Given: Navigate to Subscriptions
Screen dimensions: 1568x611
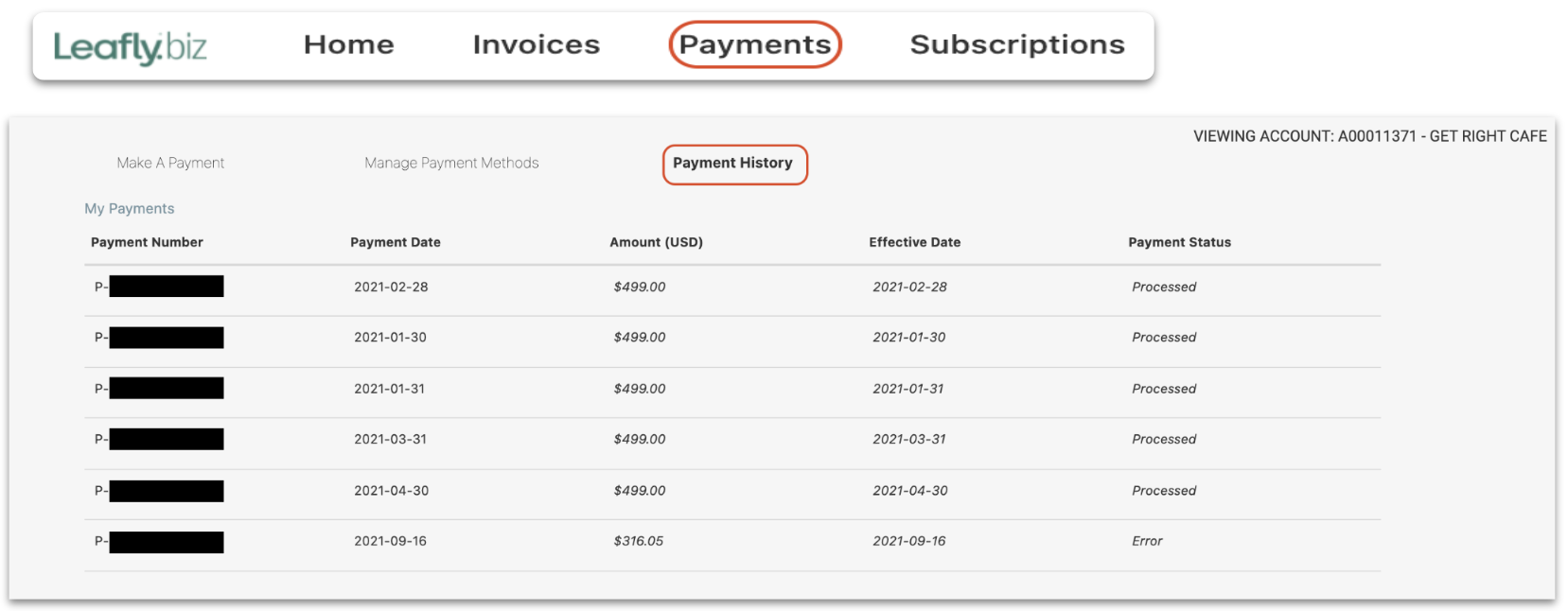Looking at the screenshot, I should pyautogui.click(x=1017, y=44).
